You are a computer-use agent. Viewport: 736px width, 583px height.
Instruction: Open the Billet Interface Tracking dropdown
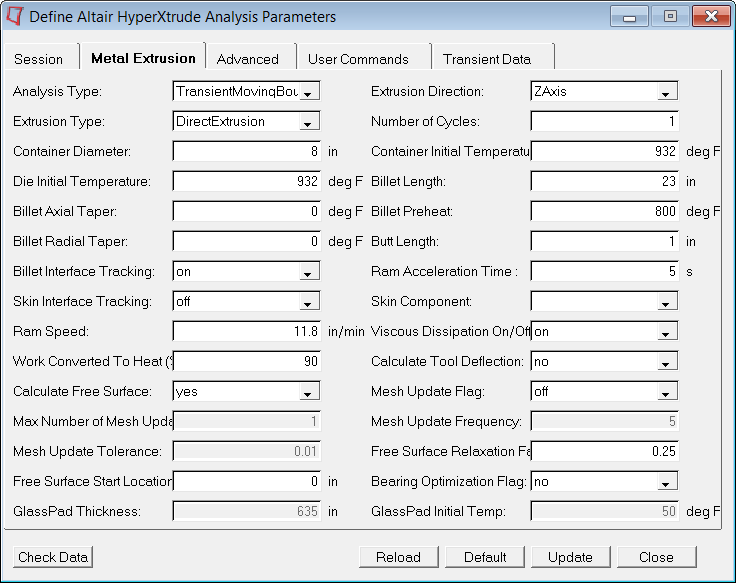tap(246, 271)
